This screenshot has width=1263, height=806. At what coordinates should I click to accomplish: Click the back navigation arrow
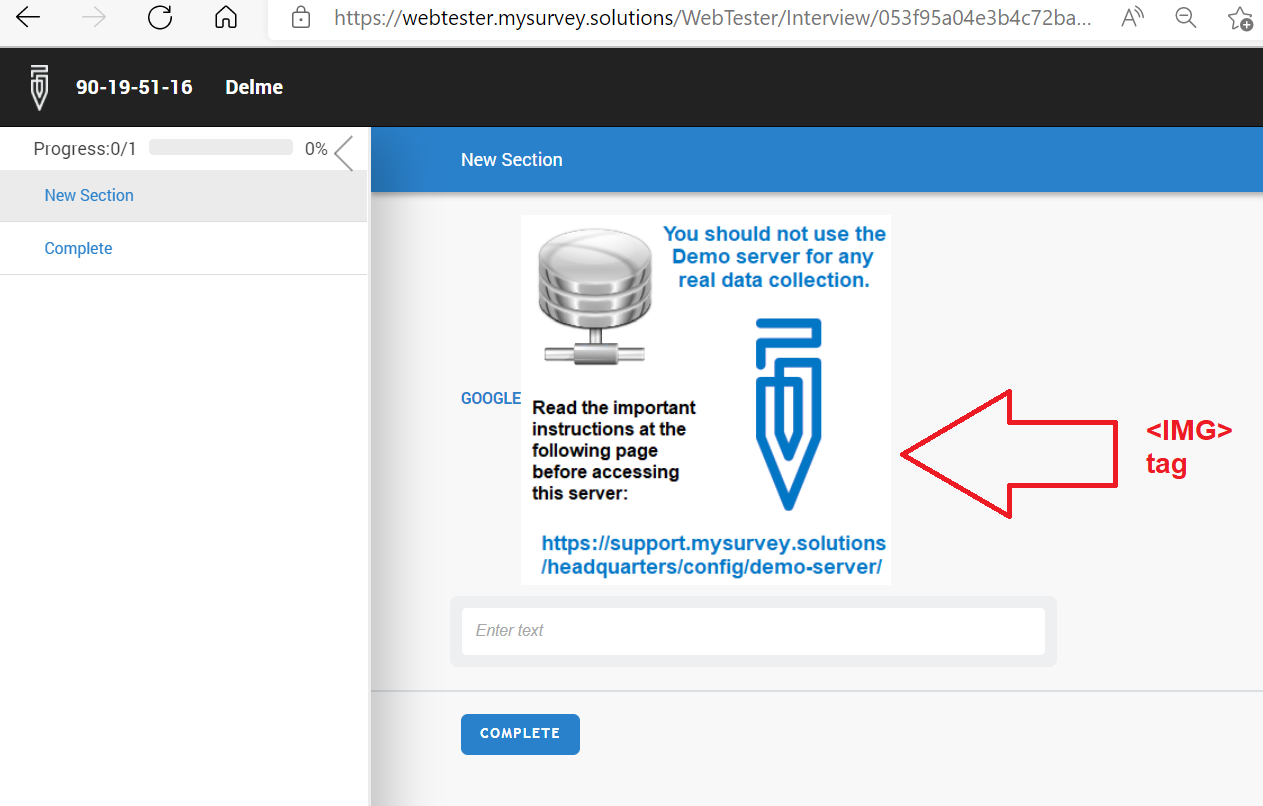point(28,17)
